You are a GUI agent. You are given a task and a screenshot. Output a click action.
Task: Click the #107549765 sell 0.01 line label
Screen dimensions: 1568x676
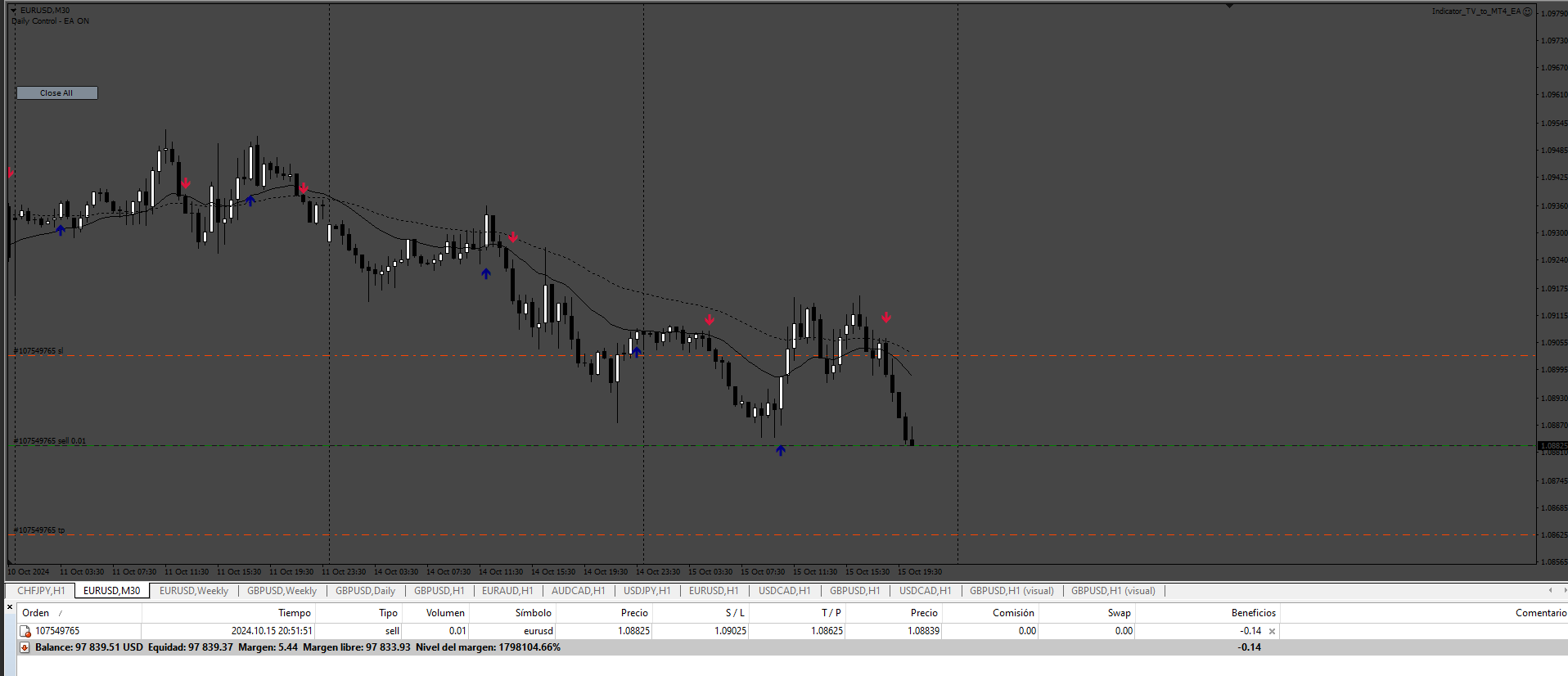coord(49,441)
